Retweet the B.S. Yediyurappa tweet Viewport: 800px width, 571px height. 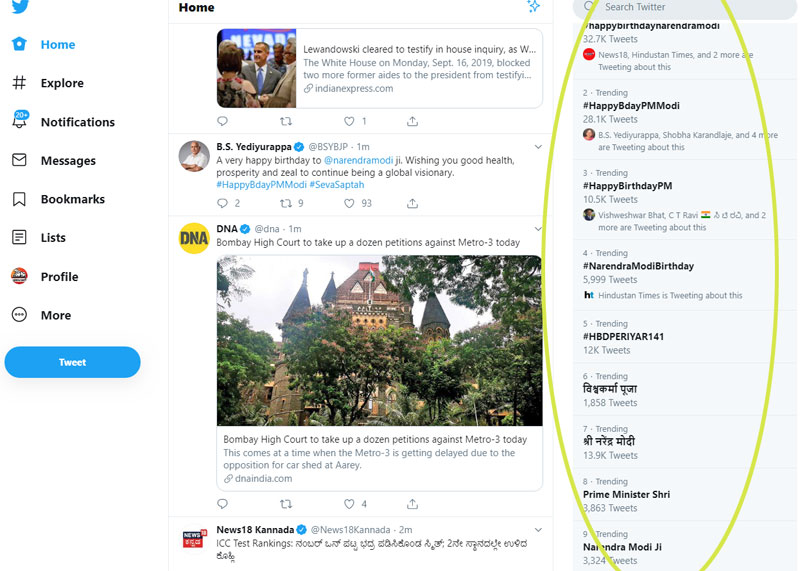(x=286, y=203)
